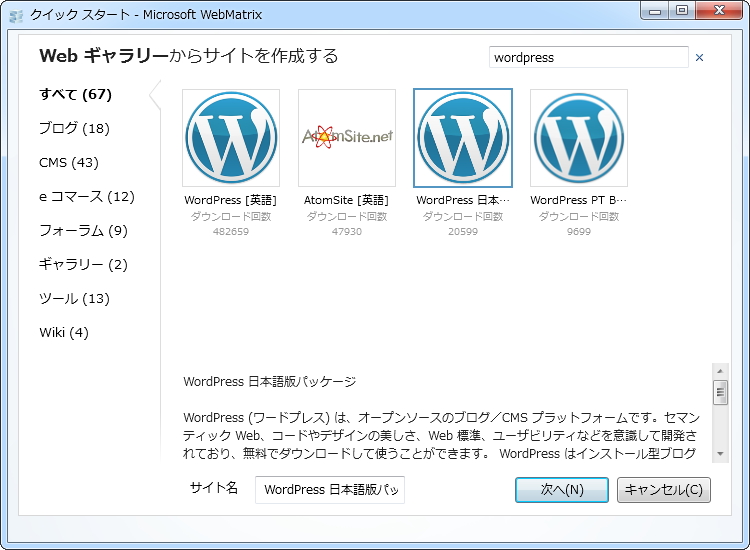The width and height of the screenshot is (750, 550).
Task: Click the AtomSite [英語] title text
Action: tap(347, 200)
